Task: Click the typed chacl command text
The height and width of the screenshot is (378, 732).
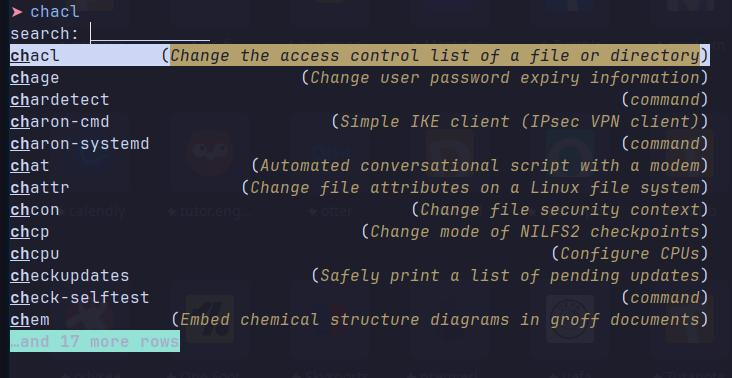Action: tap(55, 12)
